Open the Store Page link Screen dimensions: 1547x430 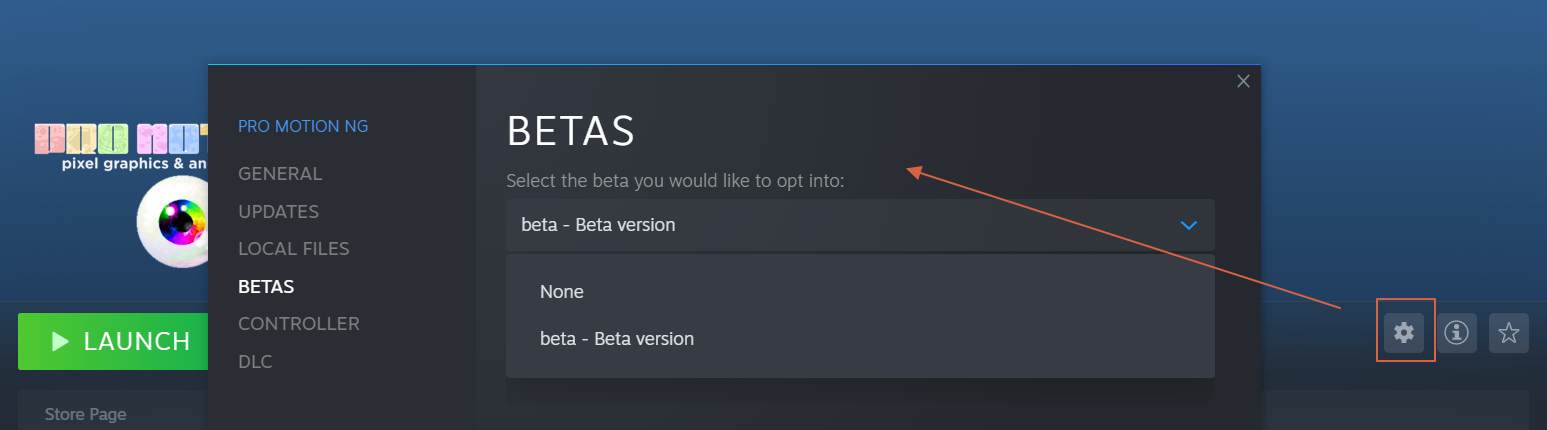tap(85, 414)
